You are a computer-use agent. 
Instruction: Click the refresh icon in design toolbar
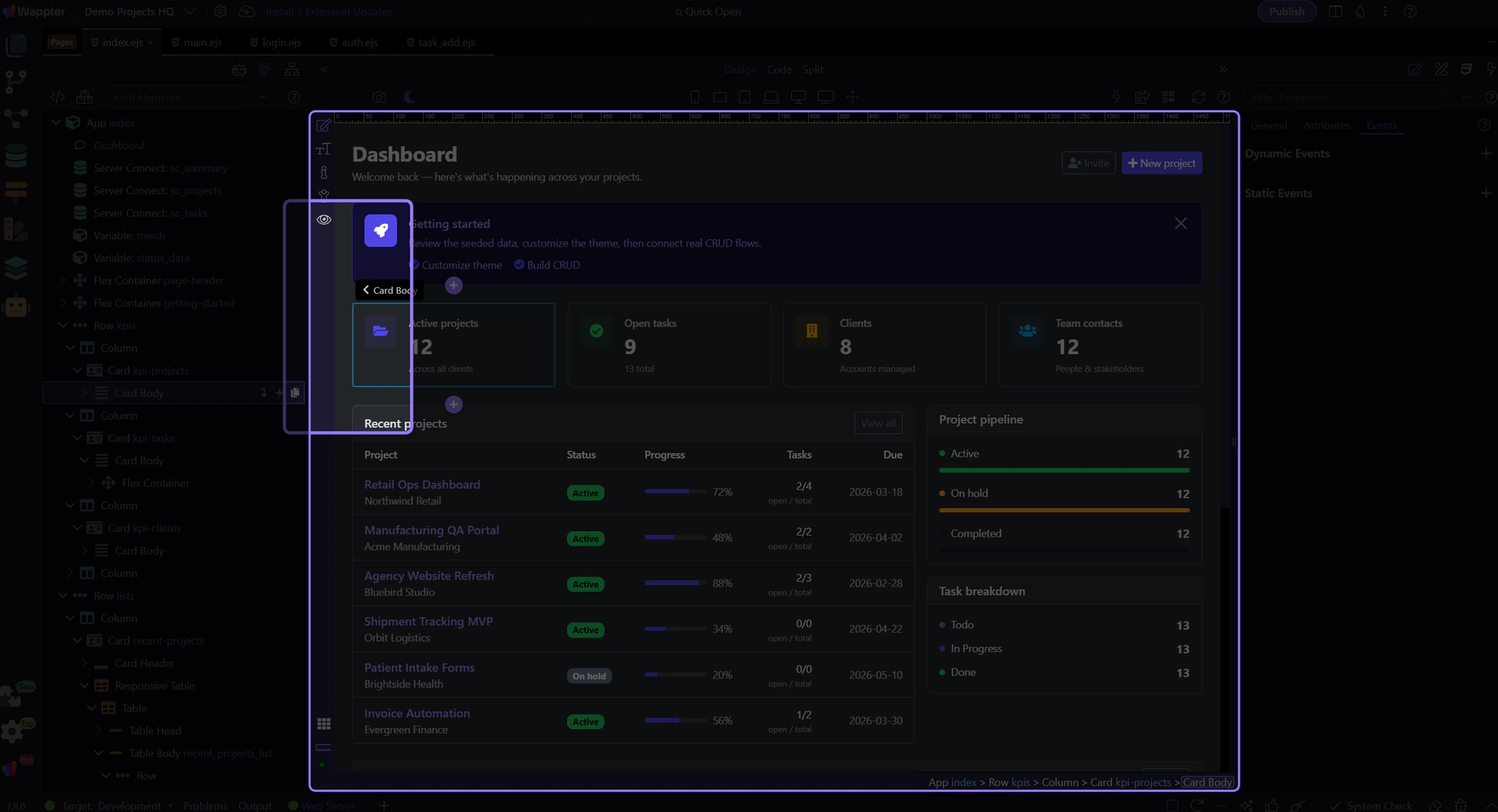1198,98
